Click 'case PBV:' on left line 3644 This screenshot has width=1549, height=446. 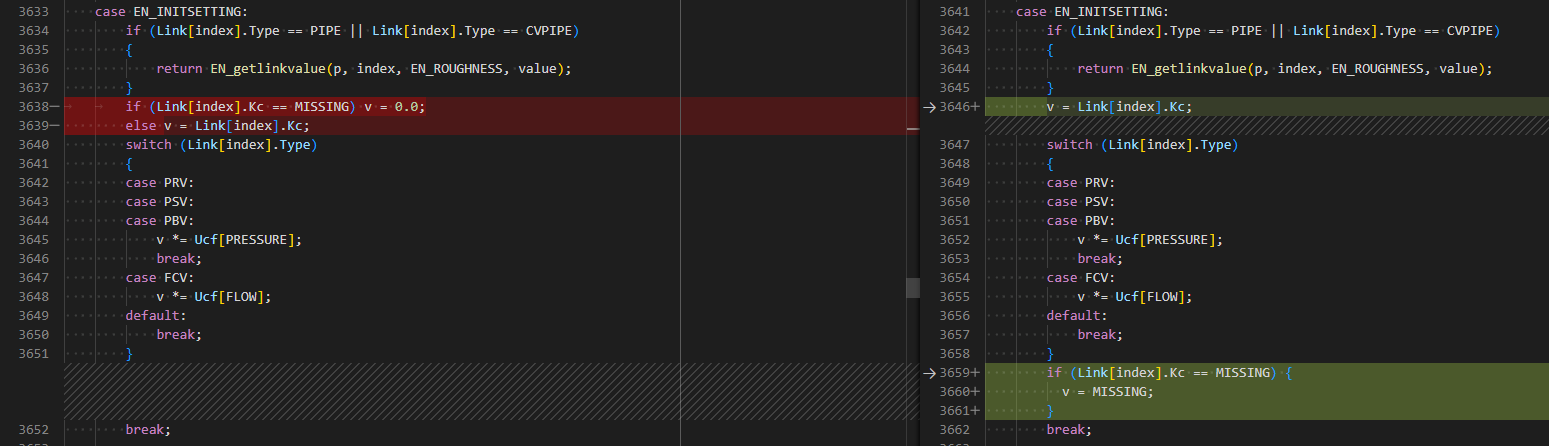pyautogui.click(x=160, y=221)
